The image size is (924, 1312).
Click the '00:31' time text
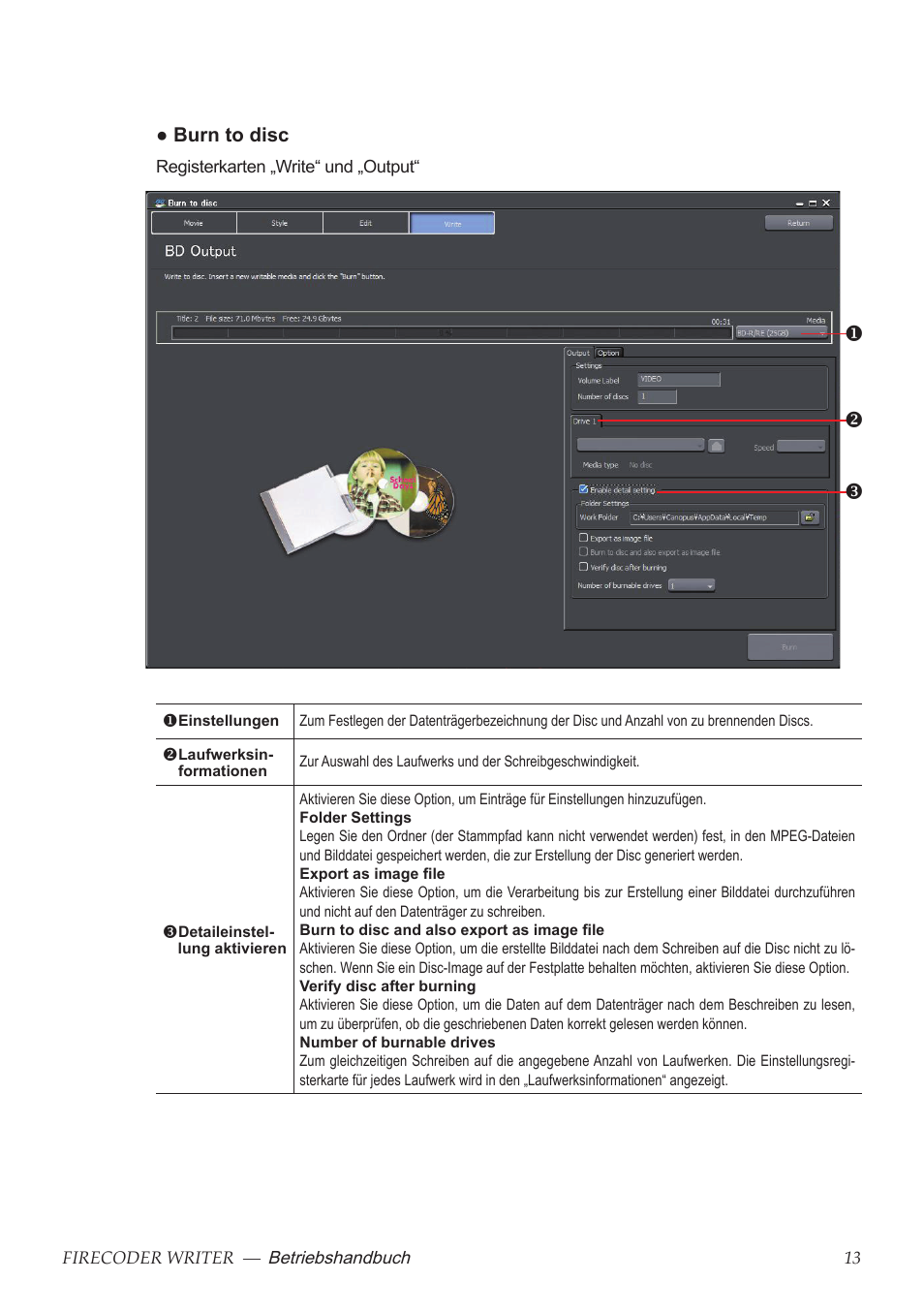coord(721,322)
